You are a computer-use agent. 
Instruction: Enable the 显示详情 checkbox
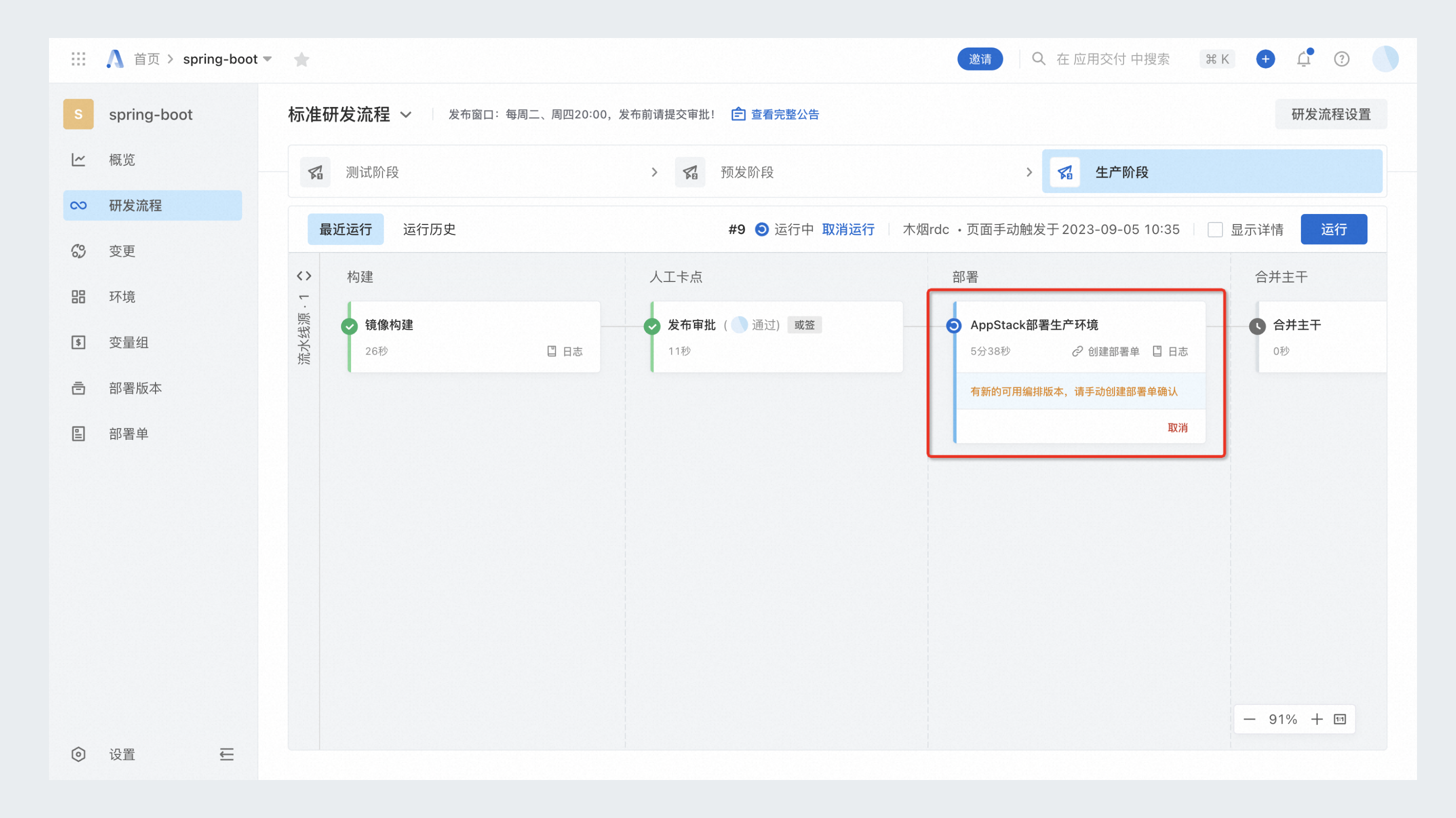(x=1215, y=229)
